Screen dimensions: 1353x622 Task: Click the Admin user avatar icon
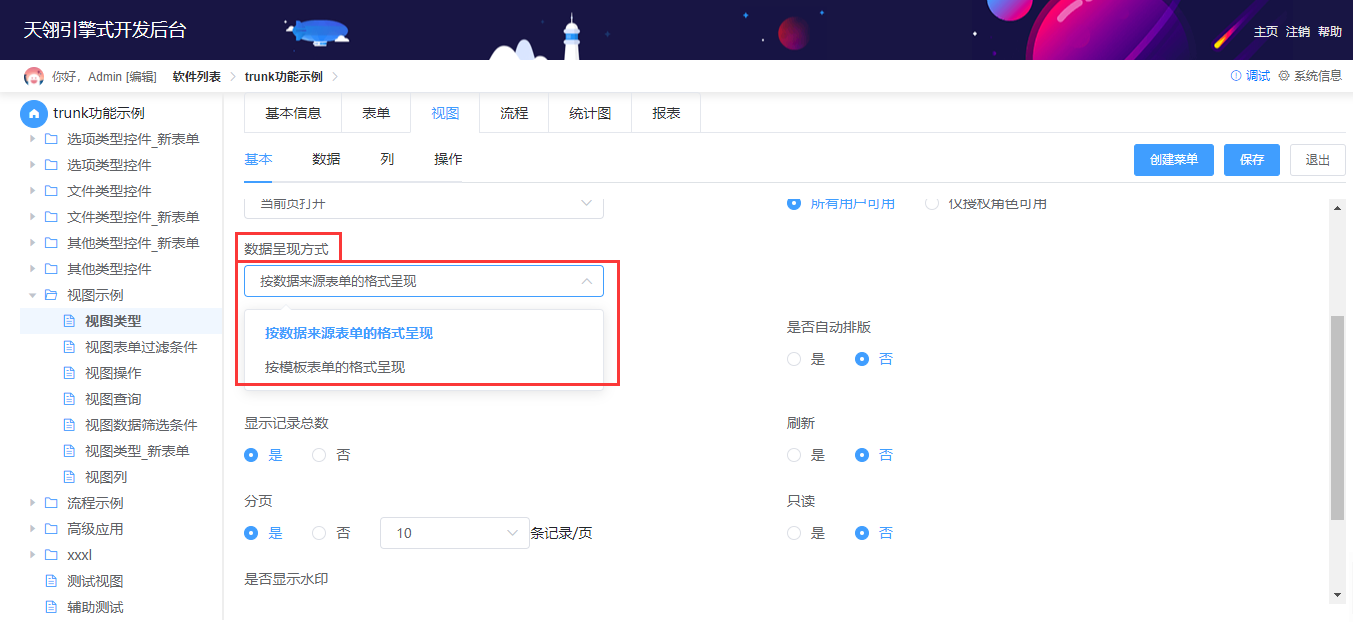pyautogui.click(x=34, y=77)
